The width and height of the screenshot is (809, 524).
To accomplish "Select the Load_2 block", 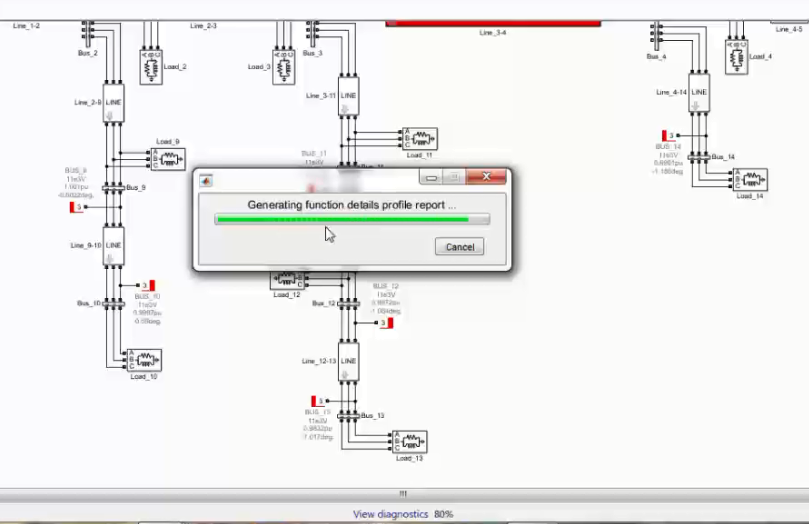I will tap(152, 67).
